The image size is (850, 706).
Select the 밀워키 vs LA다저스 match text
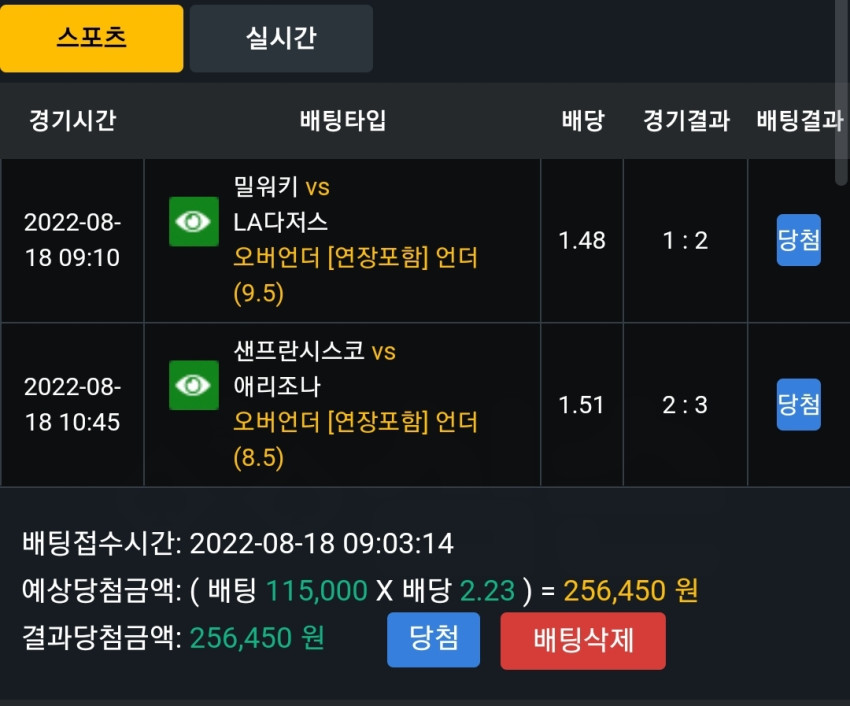[281, 204]
